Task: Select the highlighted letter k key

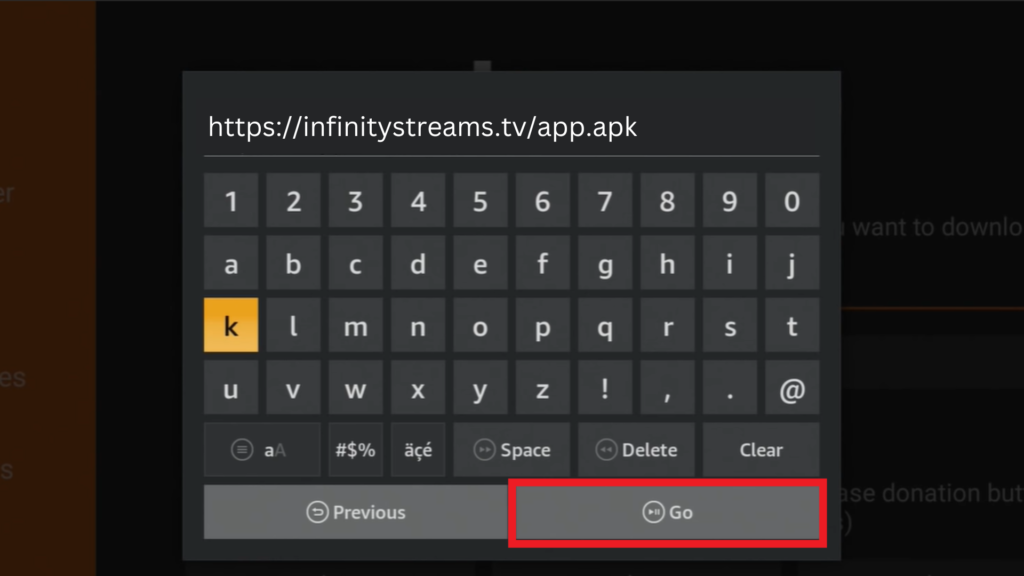Action: [231, 325]
